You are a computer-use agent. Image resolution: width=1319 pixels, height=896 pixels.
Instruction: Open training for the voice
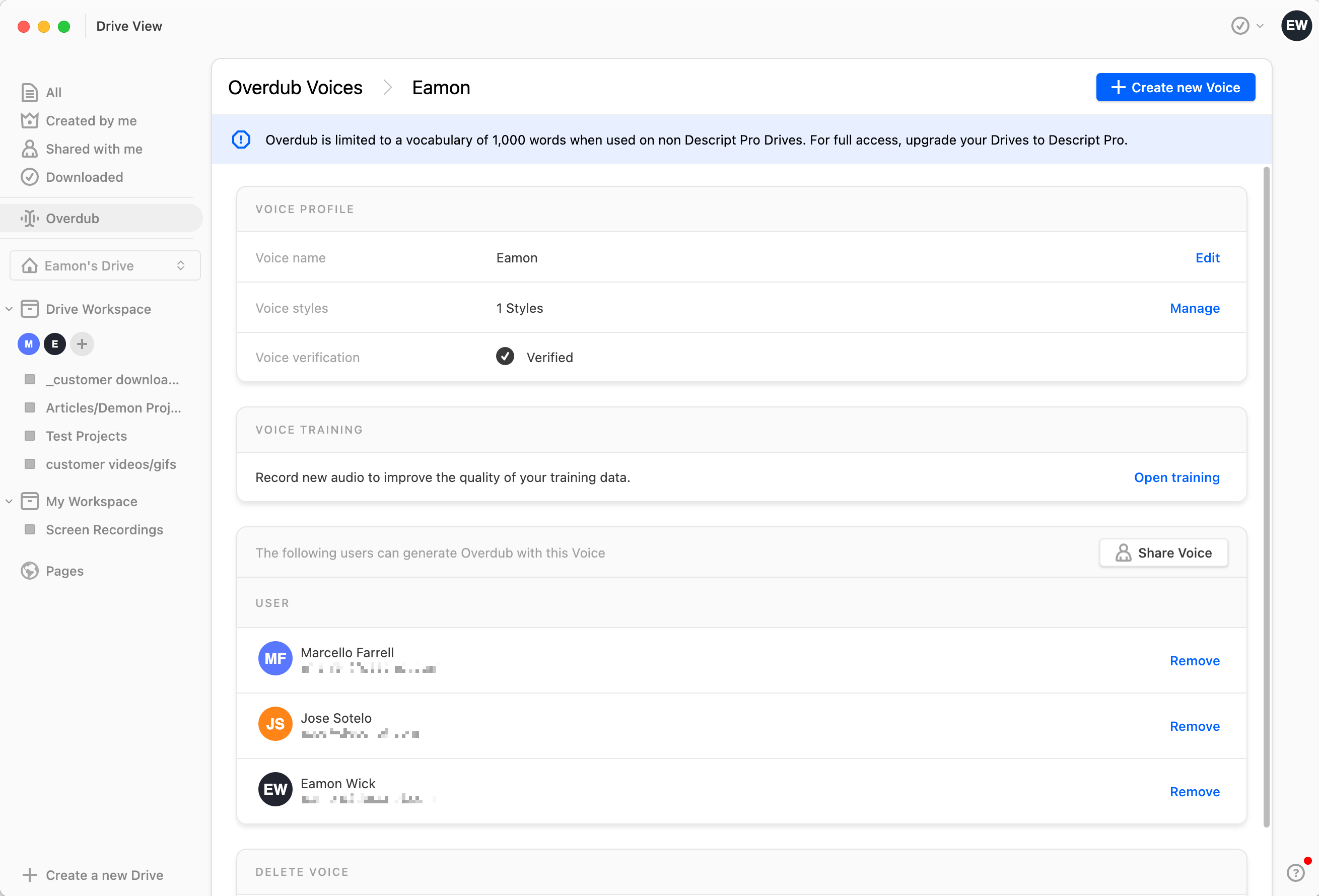(x=1176, y=477)
